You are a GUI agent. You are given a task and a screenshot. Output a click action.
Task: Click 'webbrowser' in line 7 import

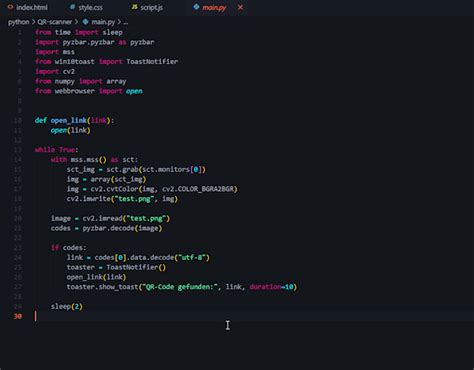(x=75, y=91)
